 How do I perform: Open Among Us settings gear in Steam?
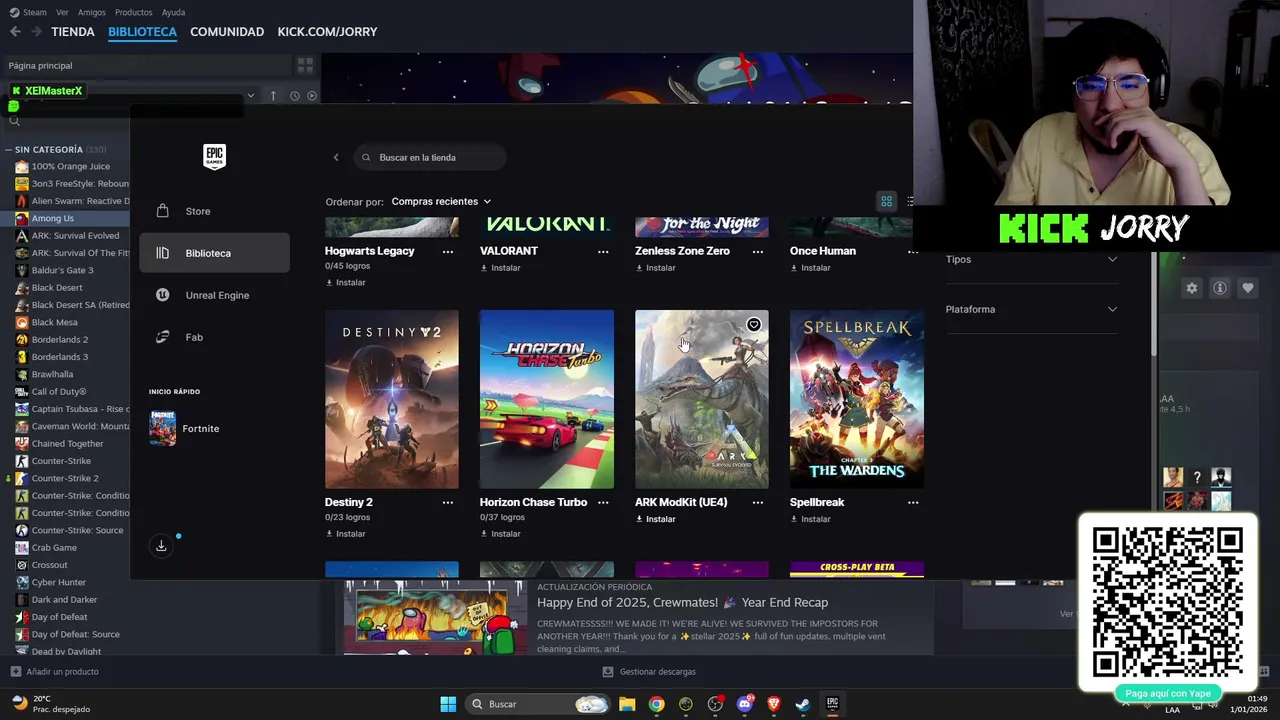(1192, 288)
